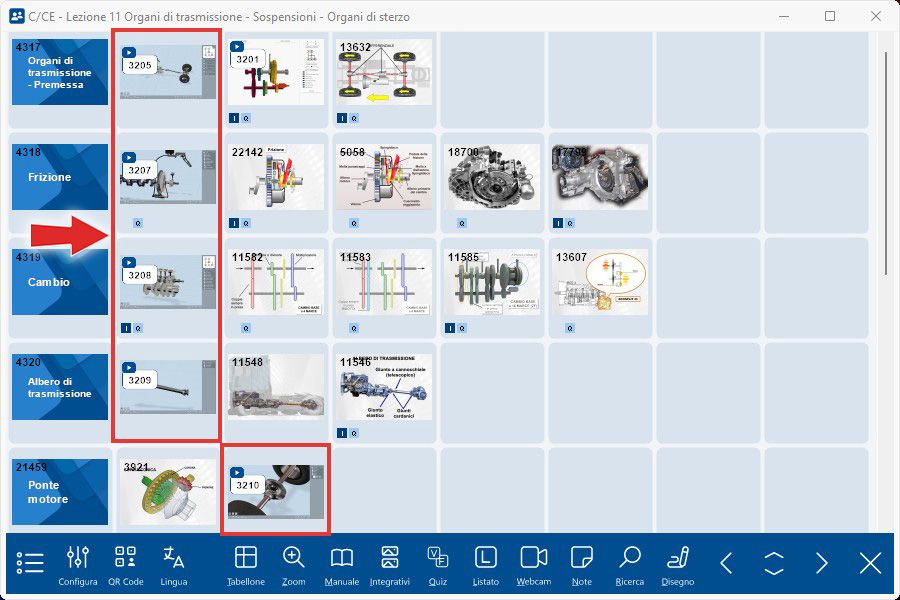
Task: Click the QR Code icon
Action: [126, 564]
